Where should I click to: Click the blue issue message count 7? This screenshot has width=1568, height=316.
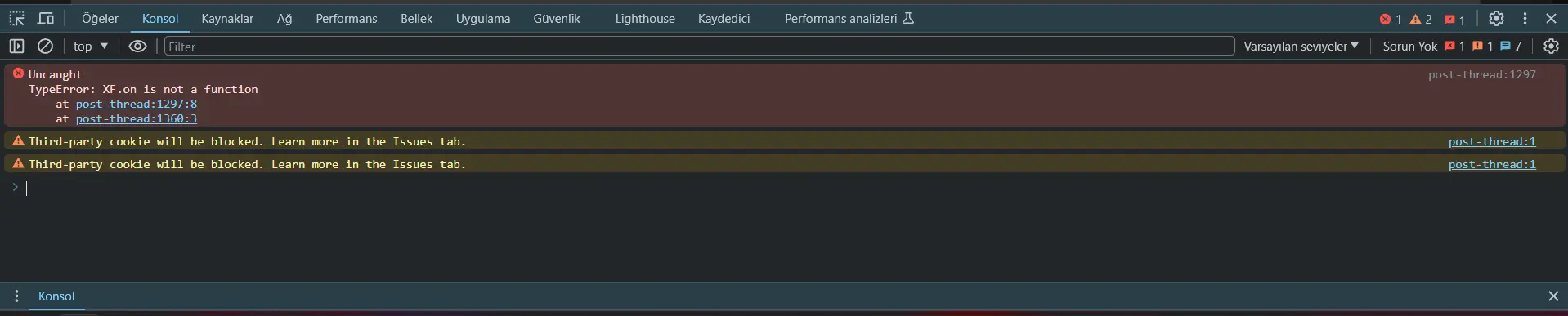[x=1511, y=47]
